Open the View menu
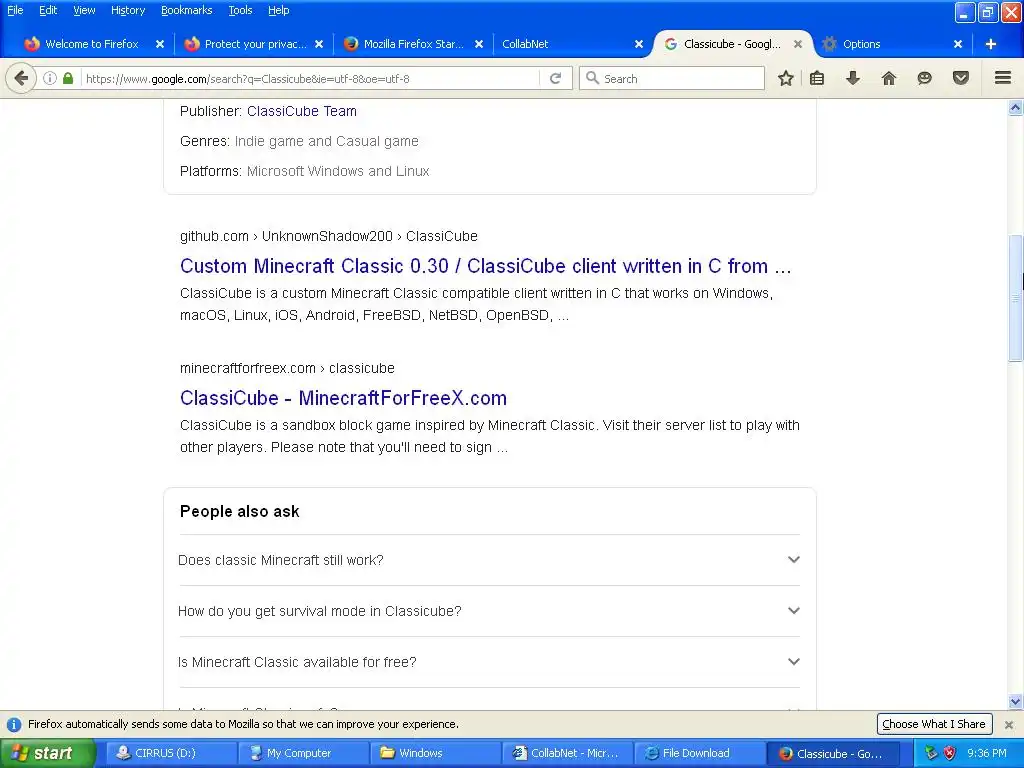This screenshot has height=768, width=1024. coord(84,10)
